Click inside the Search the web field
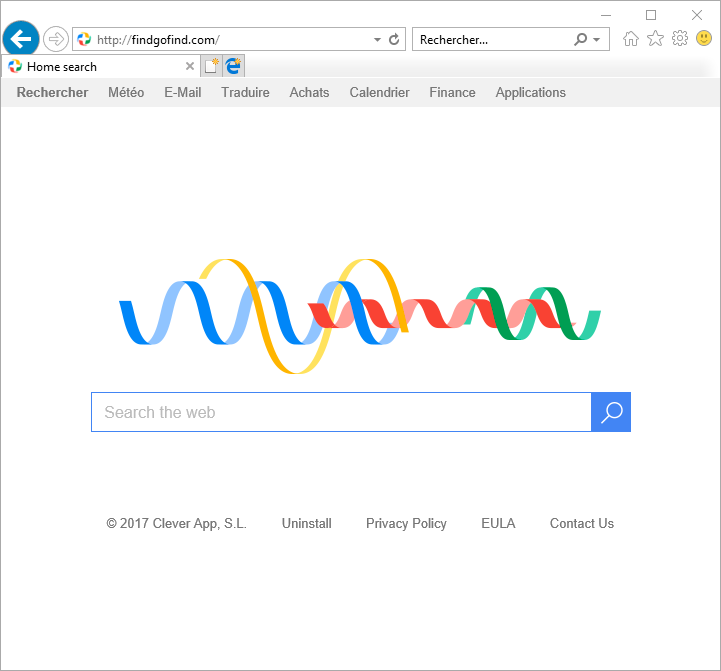The image size is (721, 671). tap(340, 412)
